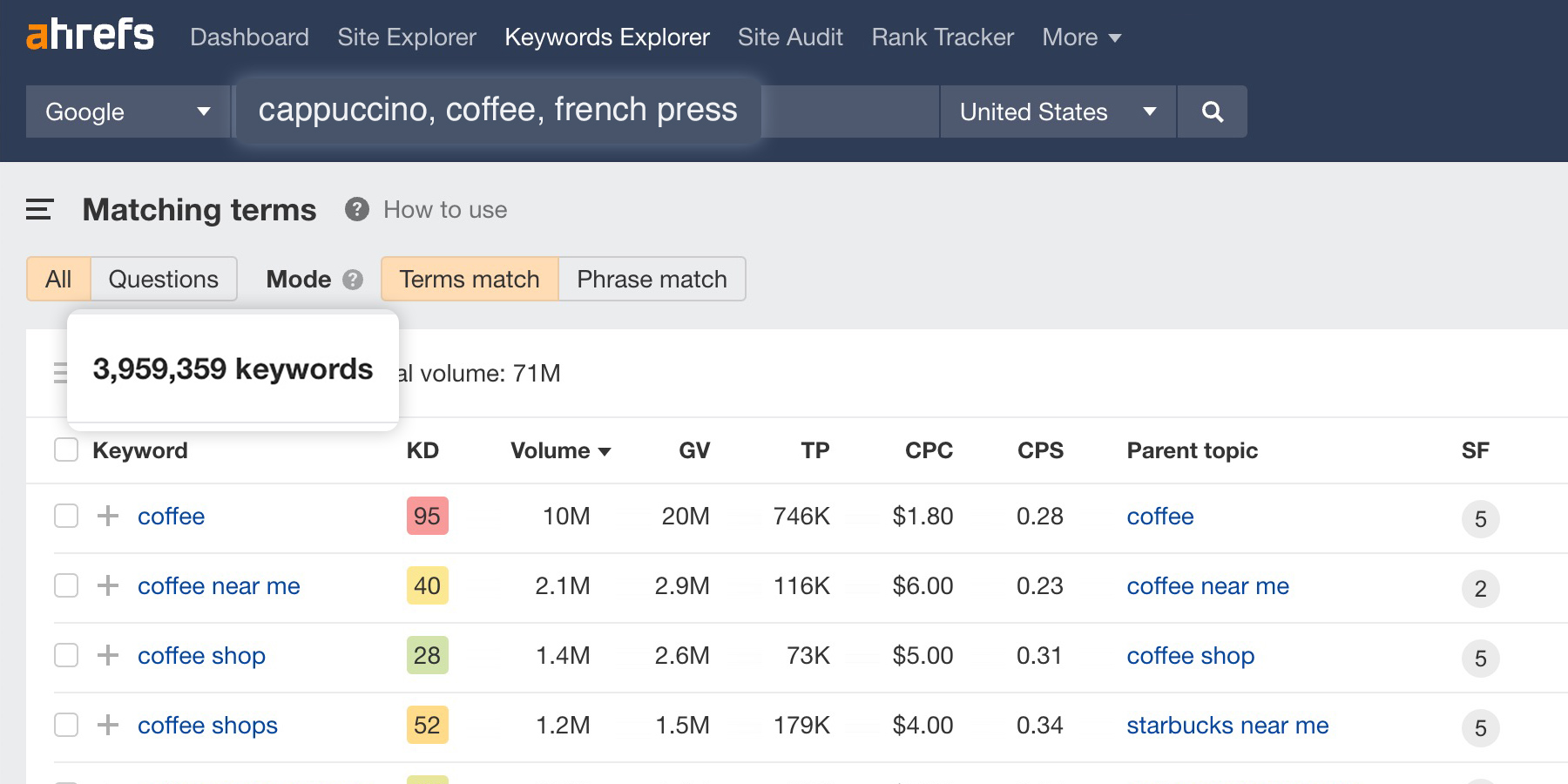The width and height of the screenshot is (1568, 784).
Task: Open Site Audit from the navigation bar
Action: tap(789, 37)
